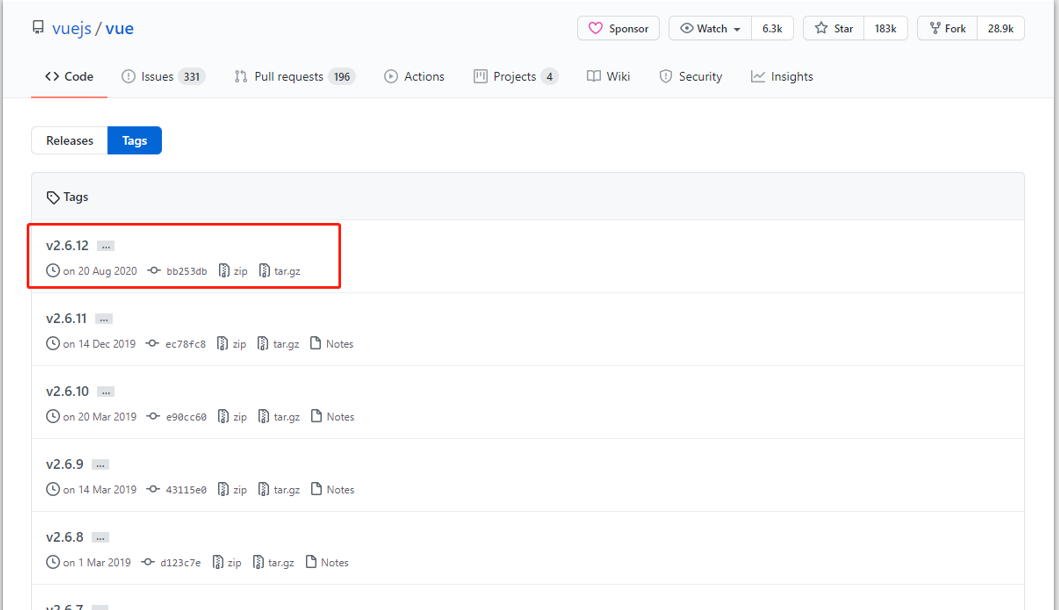1059x610 pixels.
Task: Download v2.6.12 zip archive
Action: point(233,271)
